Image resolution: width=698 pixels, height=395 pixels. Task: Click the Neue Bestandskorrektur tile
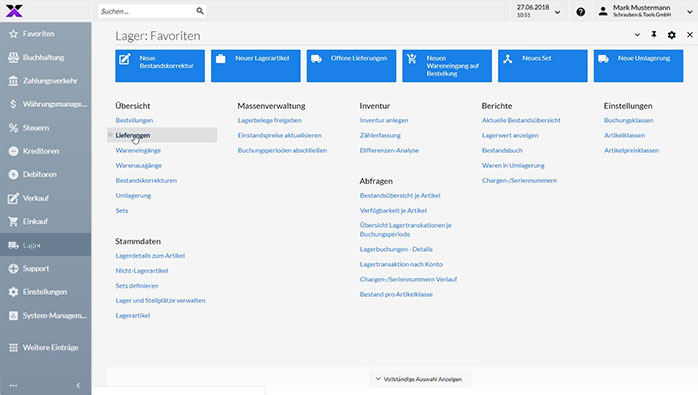[x=160, y=66]
